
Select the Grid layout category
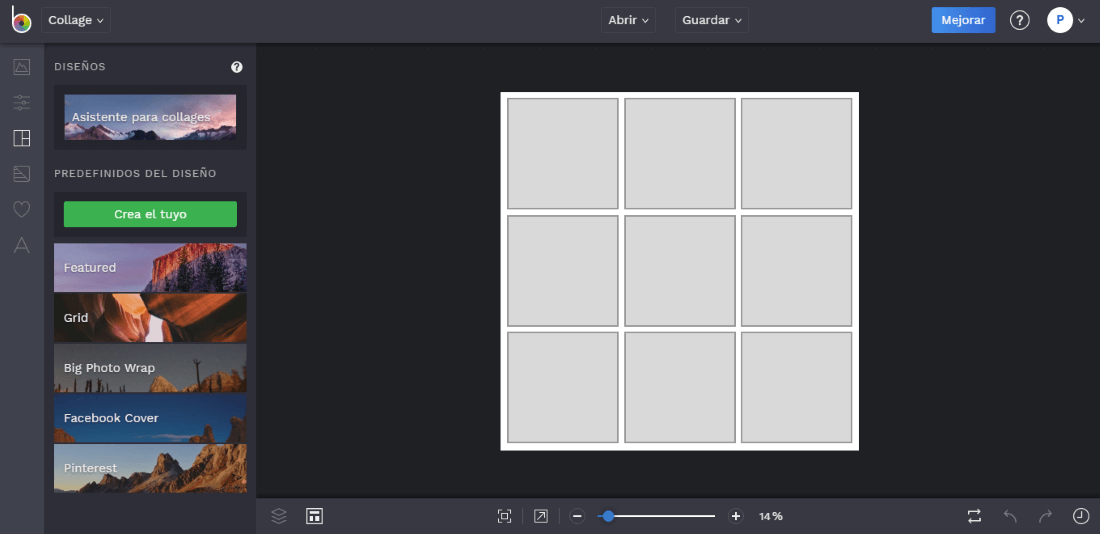point(150,318)
